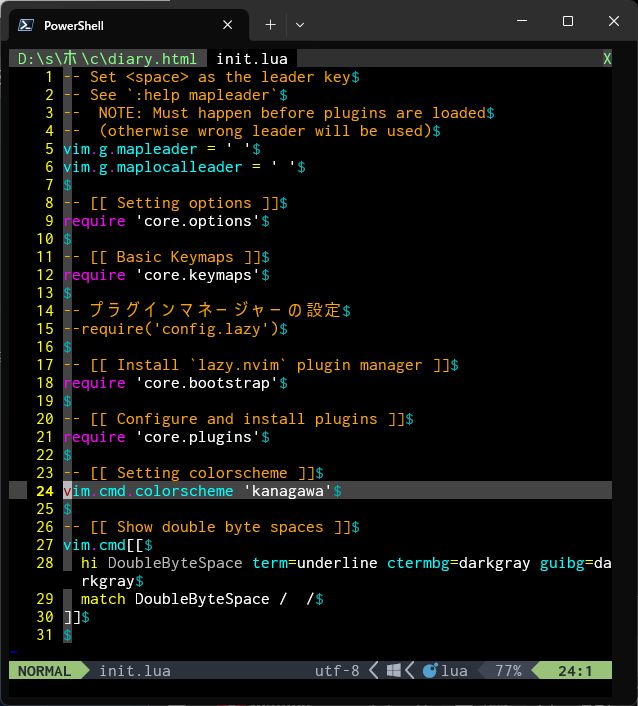Open a new terminal tab
This screenshot has height=706, width=638.
(x=270, y=25)
